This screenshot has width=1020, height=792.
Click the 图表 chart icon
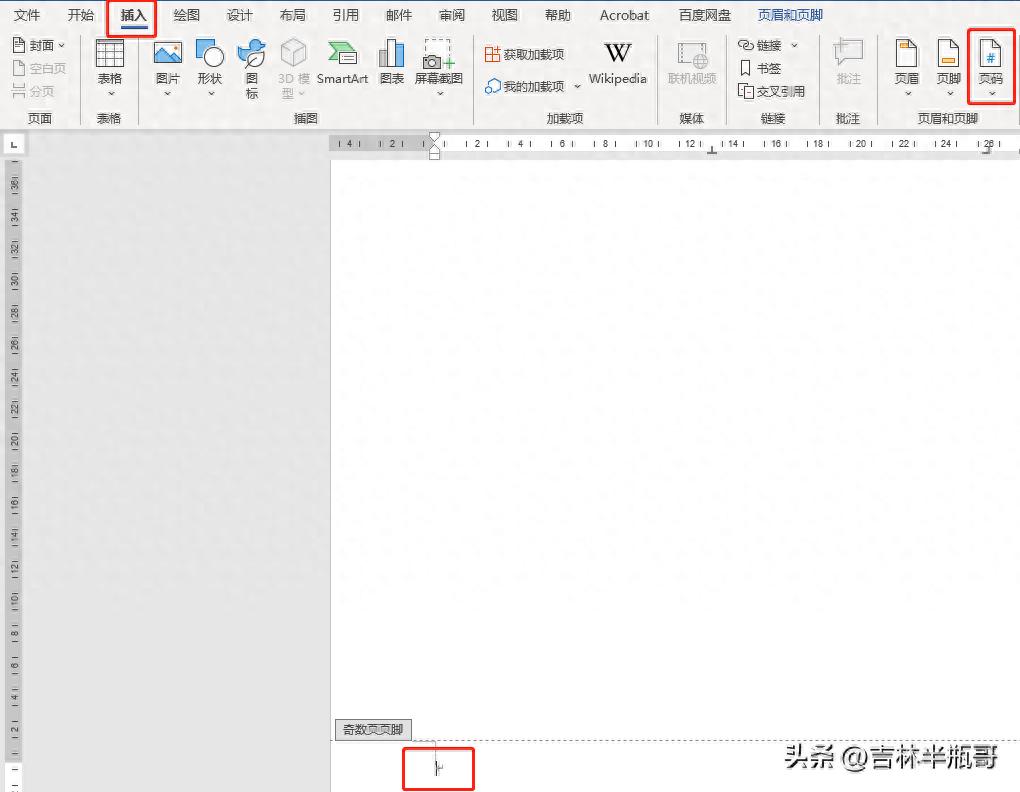[391, 56]
